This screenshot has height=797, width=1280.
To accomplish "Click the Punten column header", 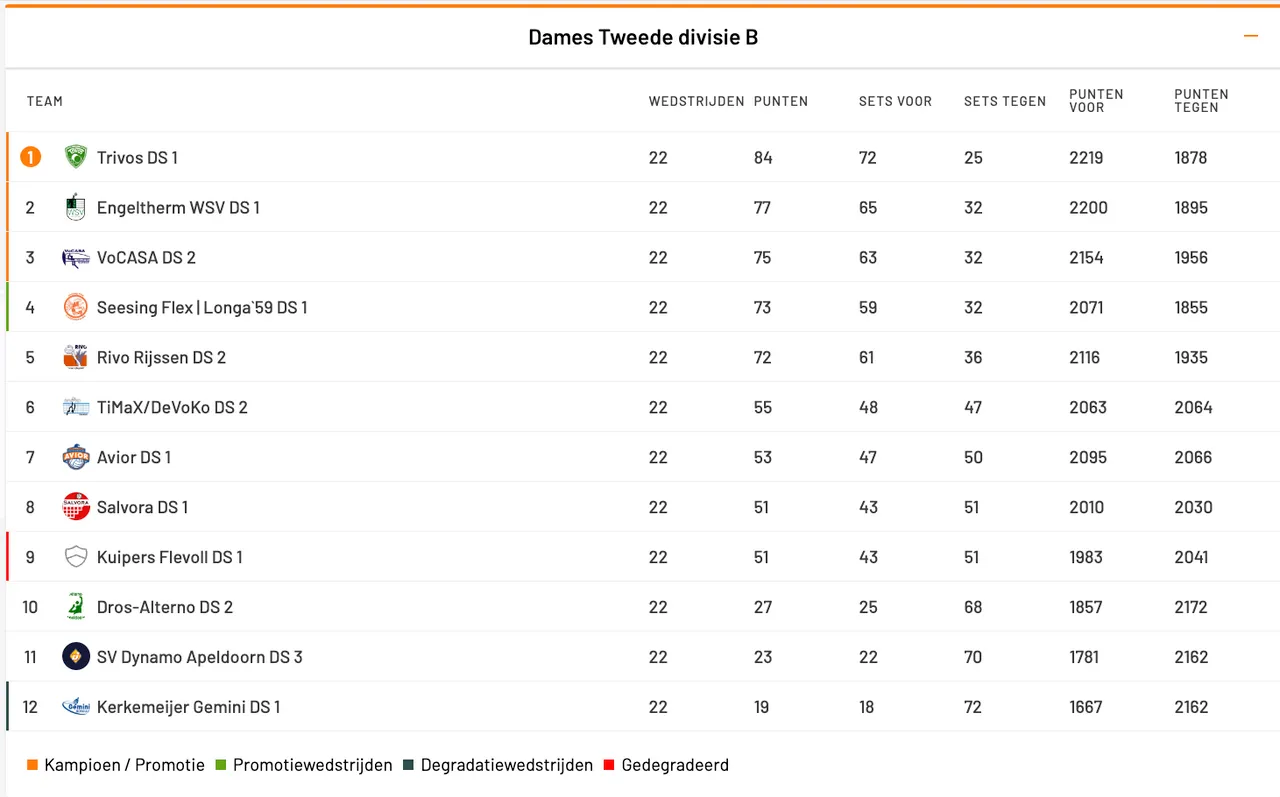I will 781,101.
